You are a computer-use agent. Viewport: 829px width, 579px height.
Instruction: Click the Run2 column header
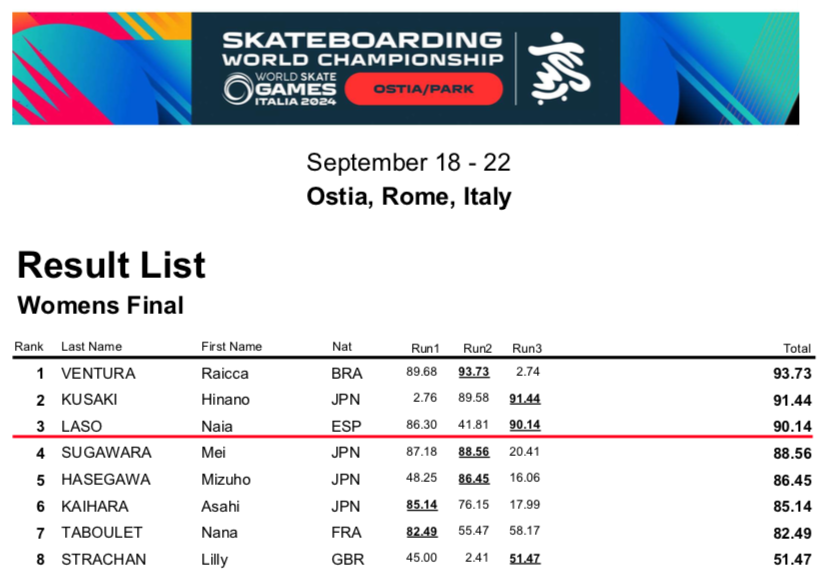(477, 348)
